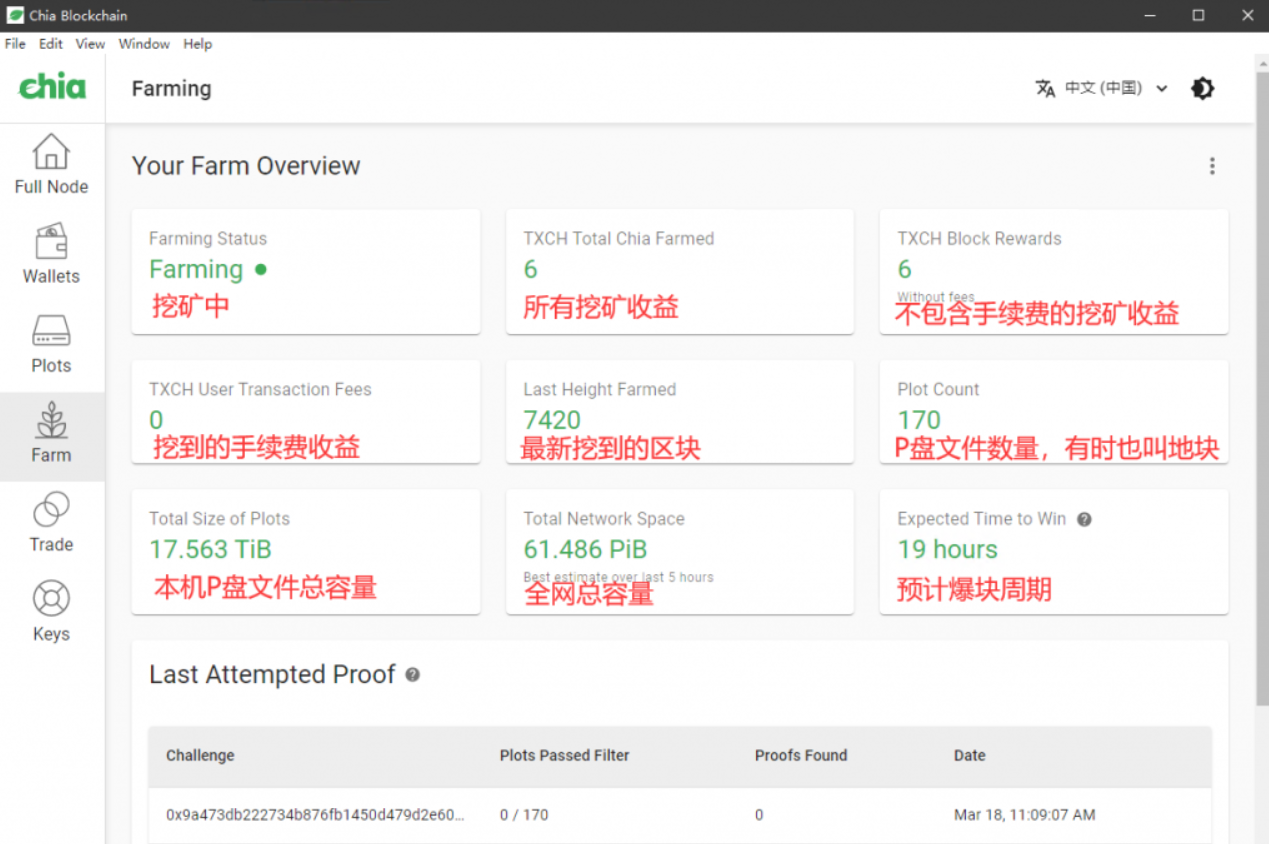Click the green Farming status text
This screenshot has width=1269, height=844.
click(x=196, y=269)
